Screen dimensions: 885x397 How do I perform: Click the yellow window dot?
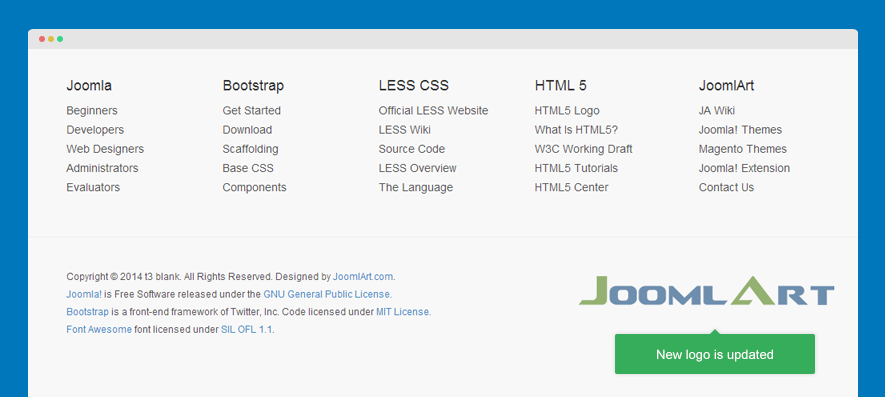click(51, 39)
